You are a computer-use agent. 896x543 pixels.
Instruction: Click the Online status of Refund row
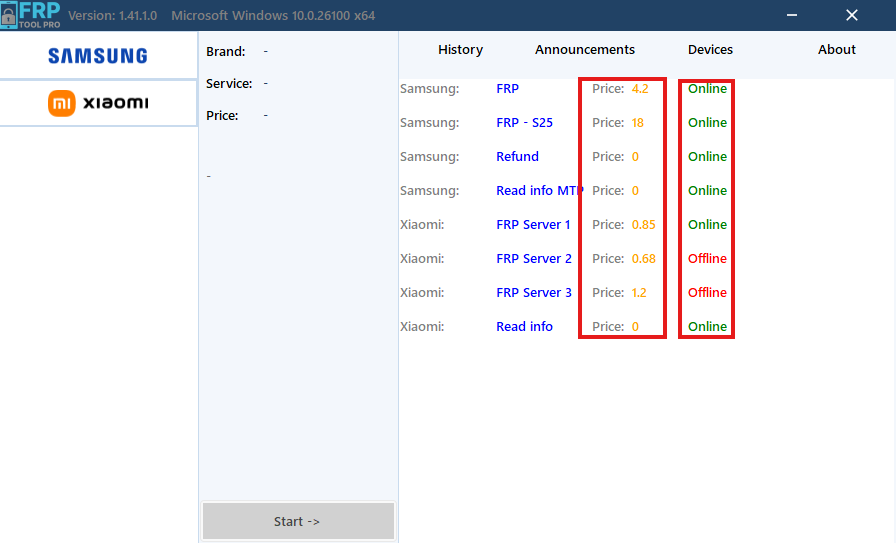707,157
